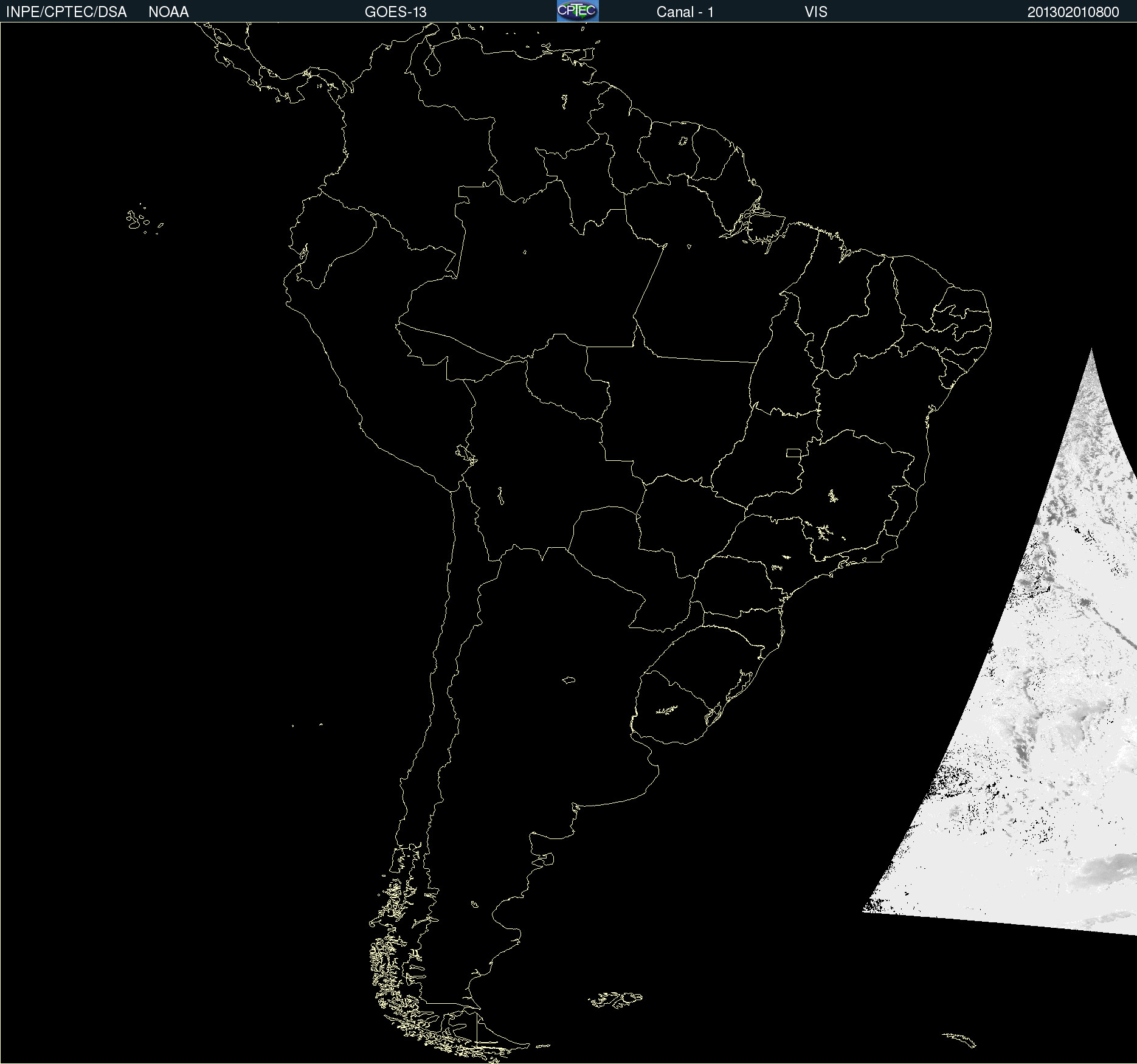Click the VIS channel label
Viewport: 1137px width, 1064px height.
point(816,12)
